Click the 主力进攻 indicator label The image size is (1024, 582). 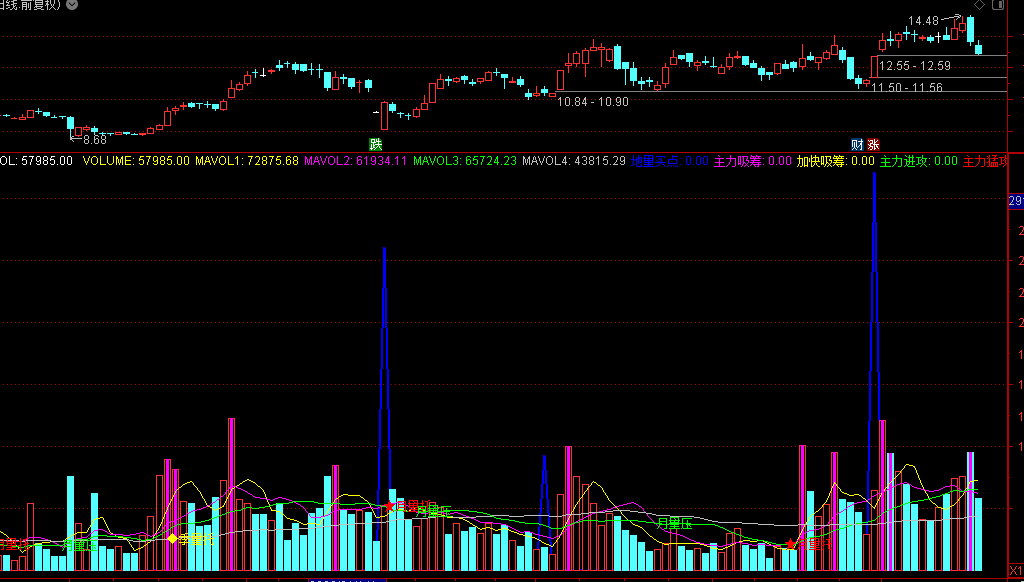pos(918,161)
